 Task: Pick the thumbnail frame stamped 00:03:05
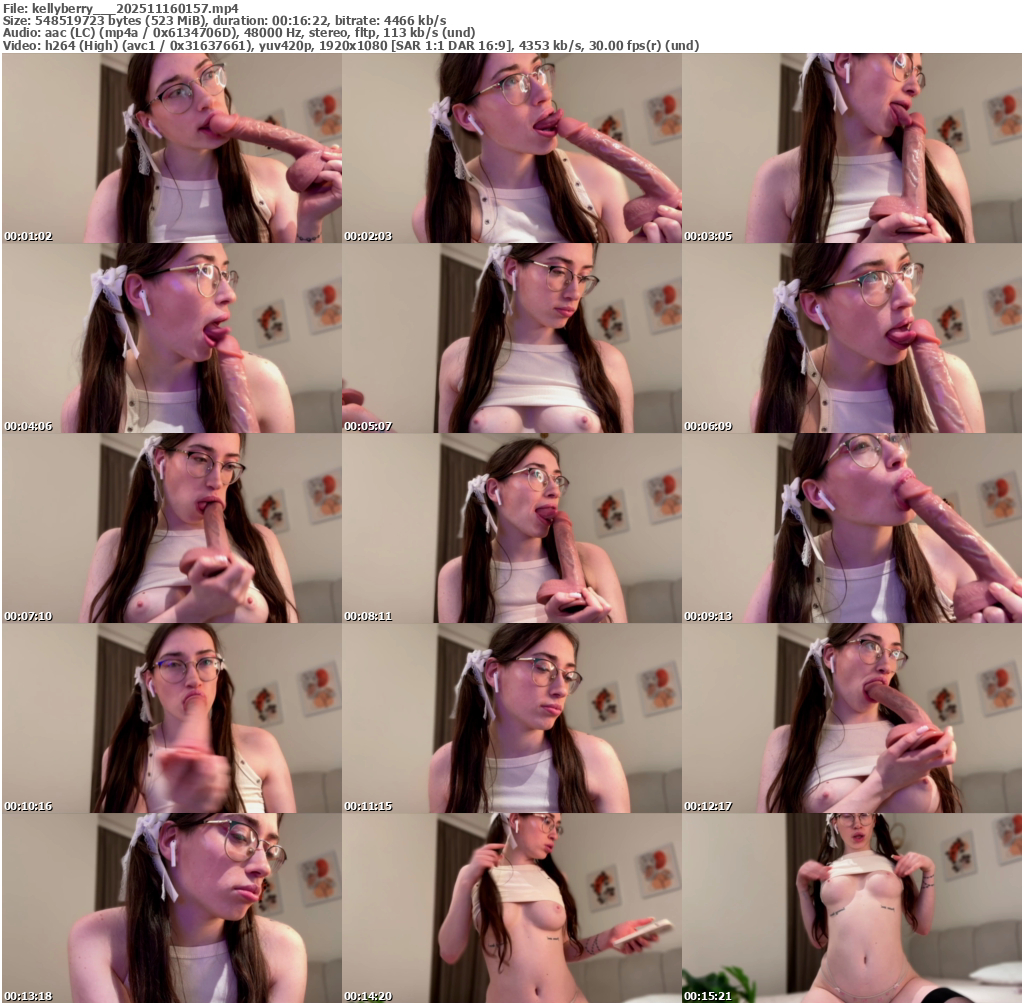[852, 148]
